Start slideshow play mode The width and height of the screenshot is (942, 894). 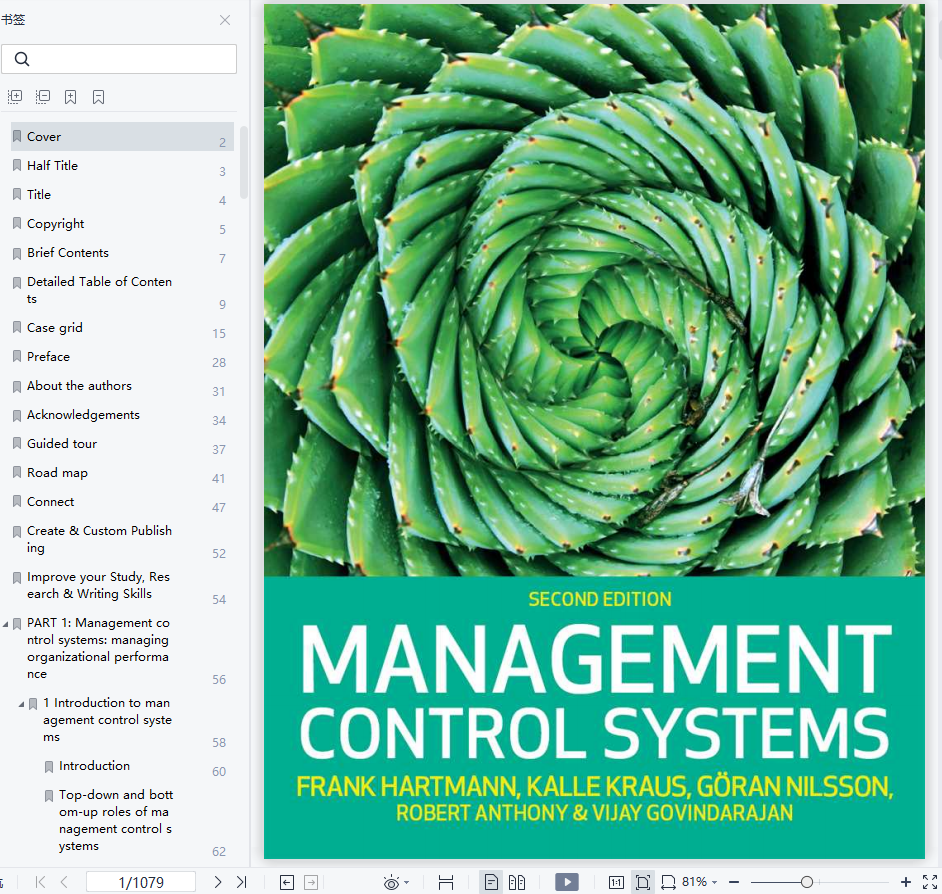pyautogui.click(x=567, y=882)
